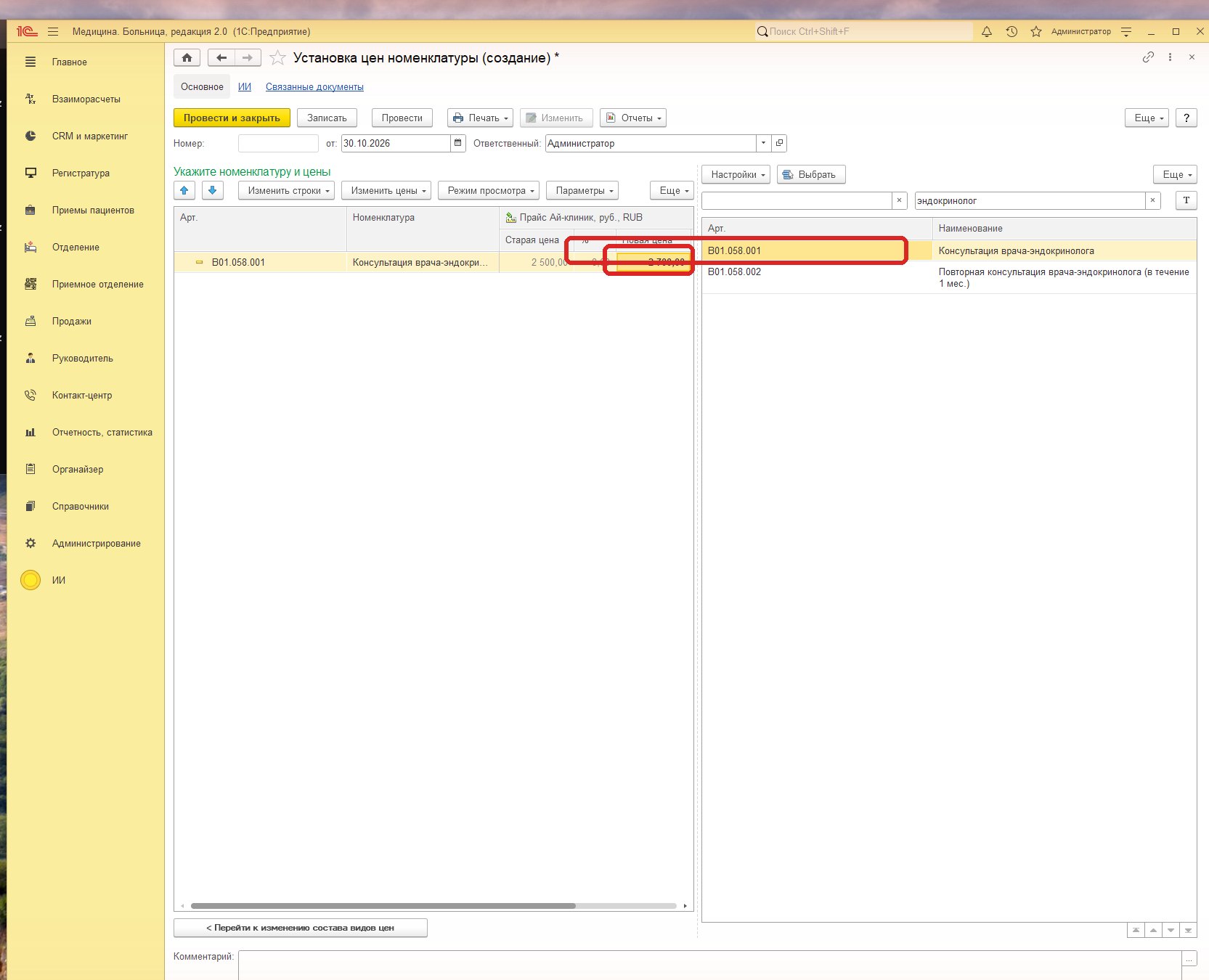Image resolution: width=1209 pixels, height=980 pixels.
Task: Open Справочники section in sidebar
Action: click(81, 506)
